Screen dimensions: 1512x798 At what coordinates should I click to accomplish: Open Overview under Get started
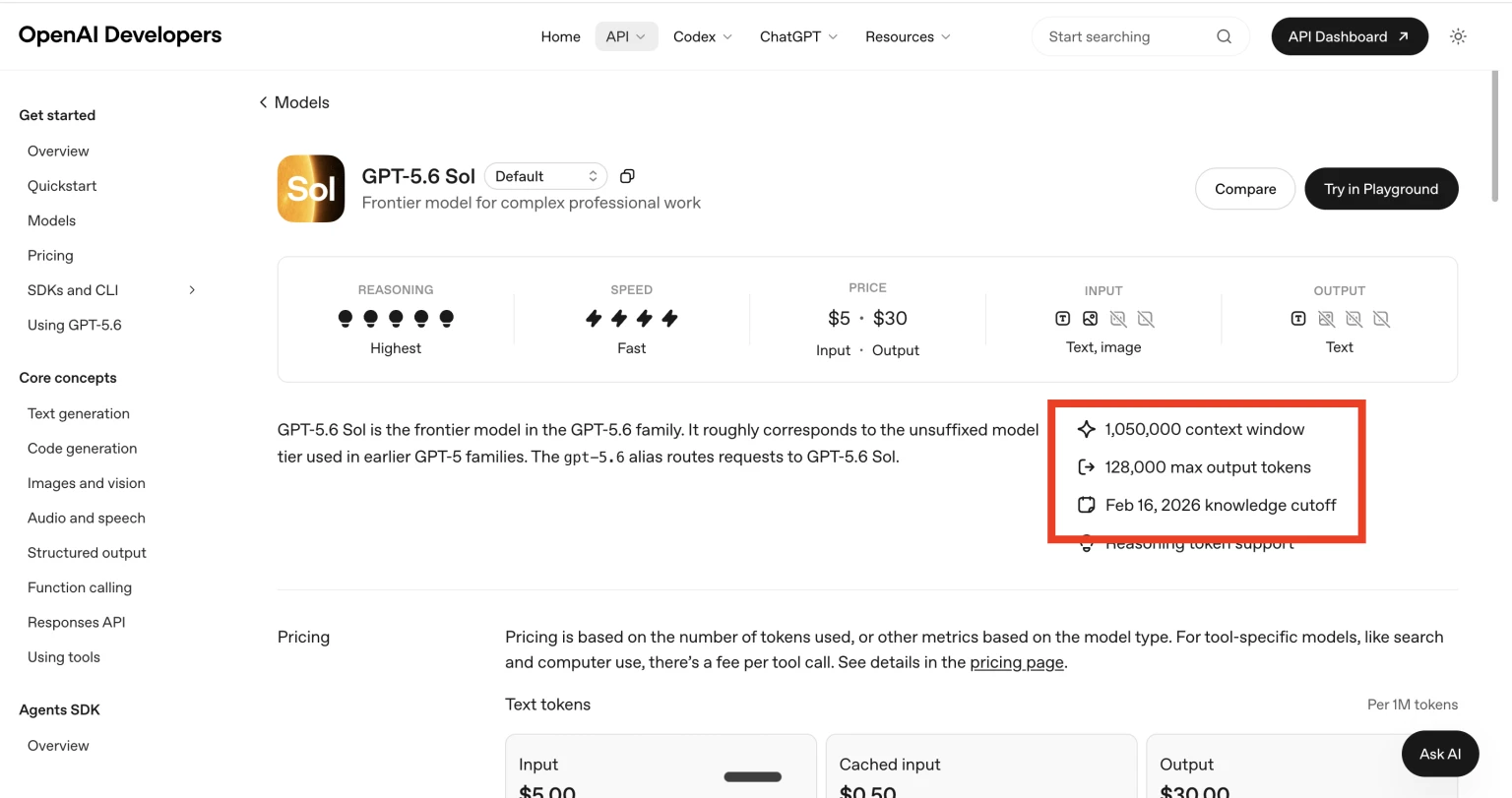(58, 151)
